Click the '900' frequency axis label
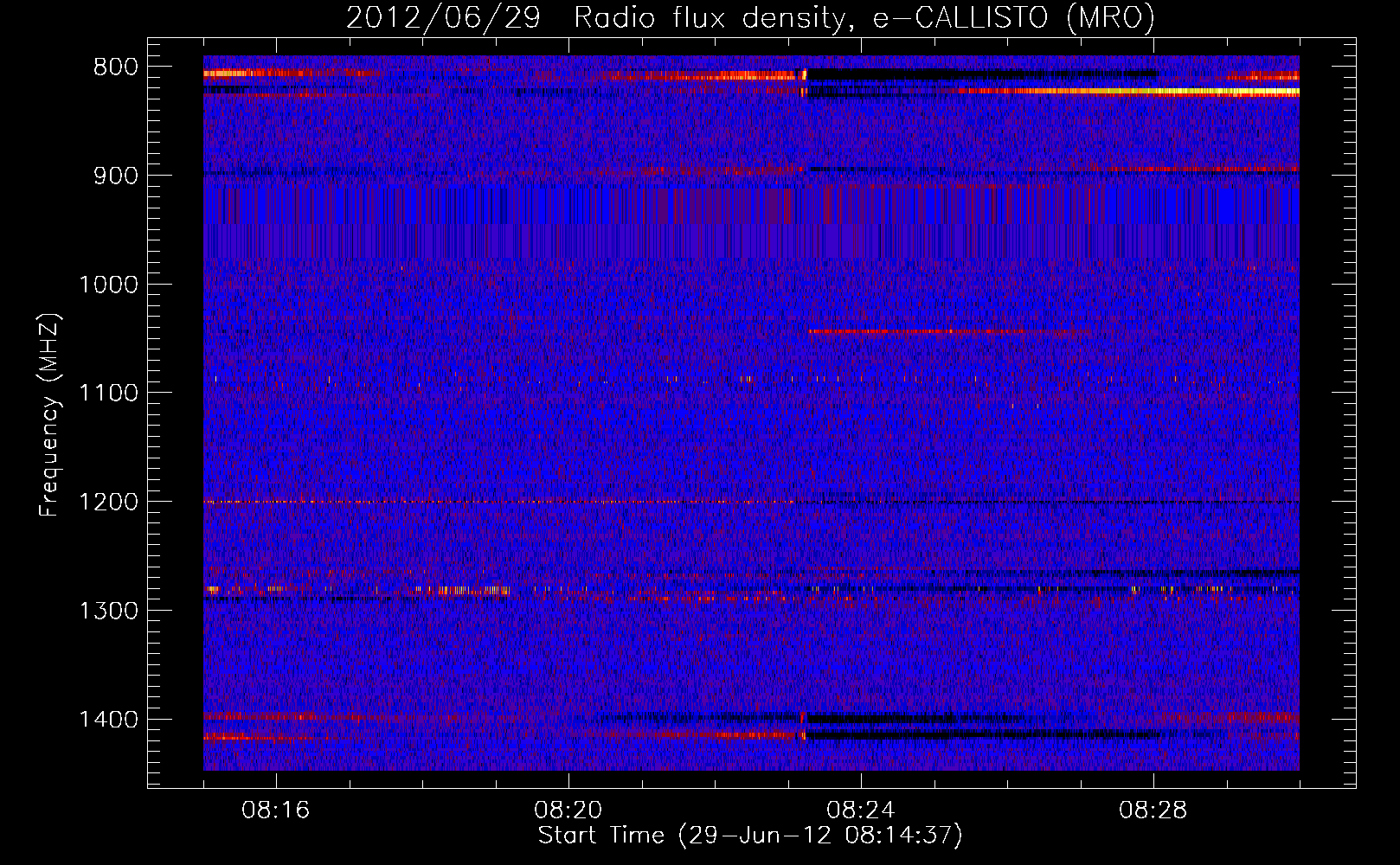Viewport: 1400px width, 865px height. click(115, 176)
